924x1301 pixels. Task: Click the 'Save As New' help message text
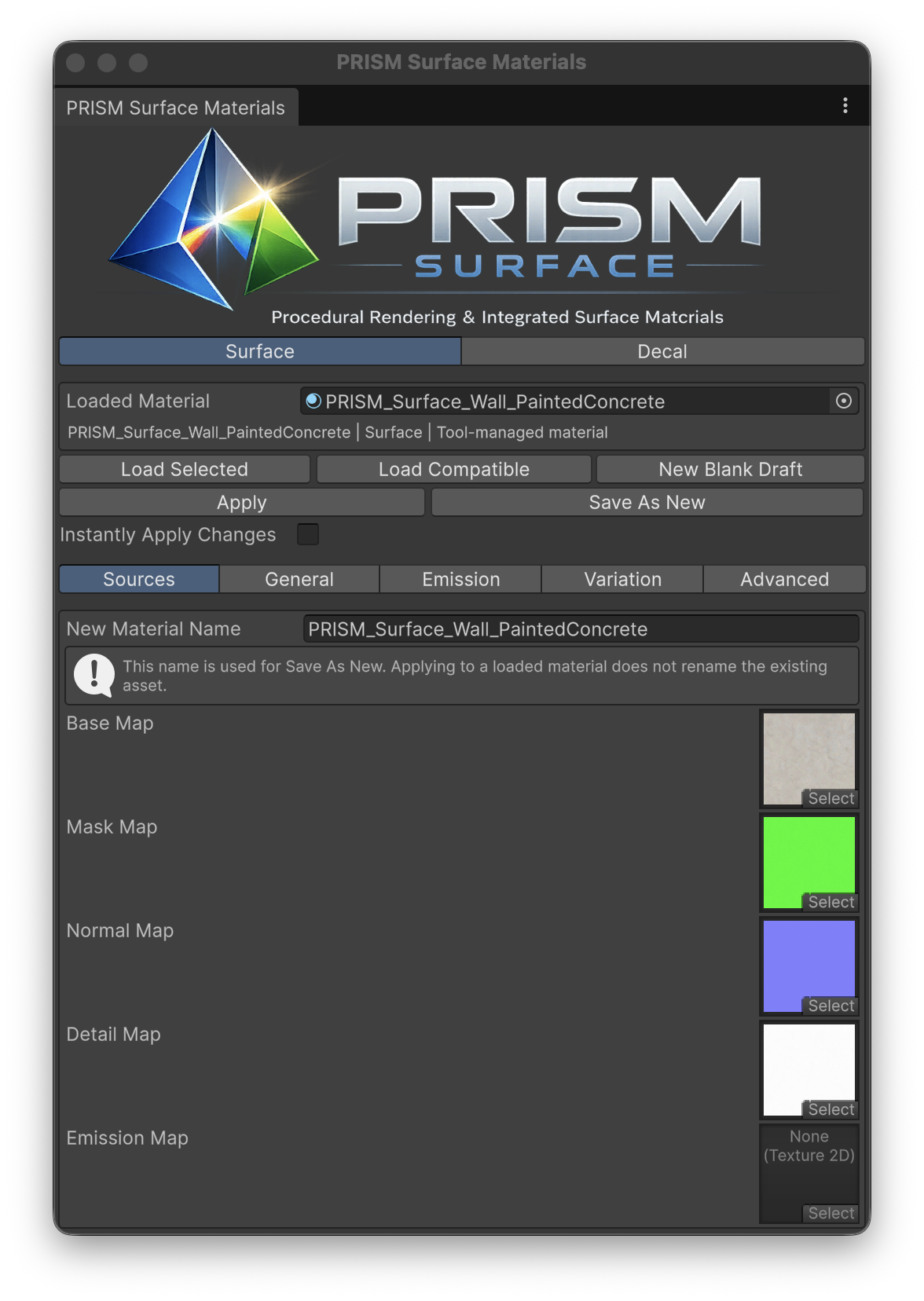tap(475, 676)
